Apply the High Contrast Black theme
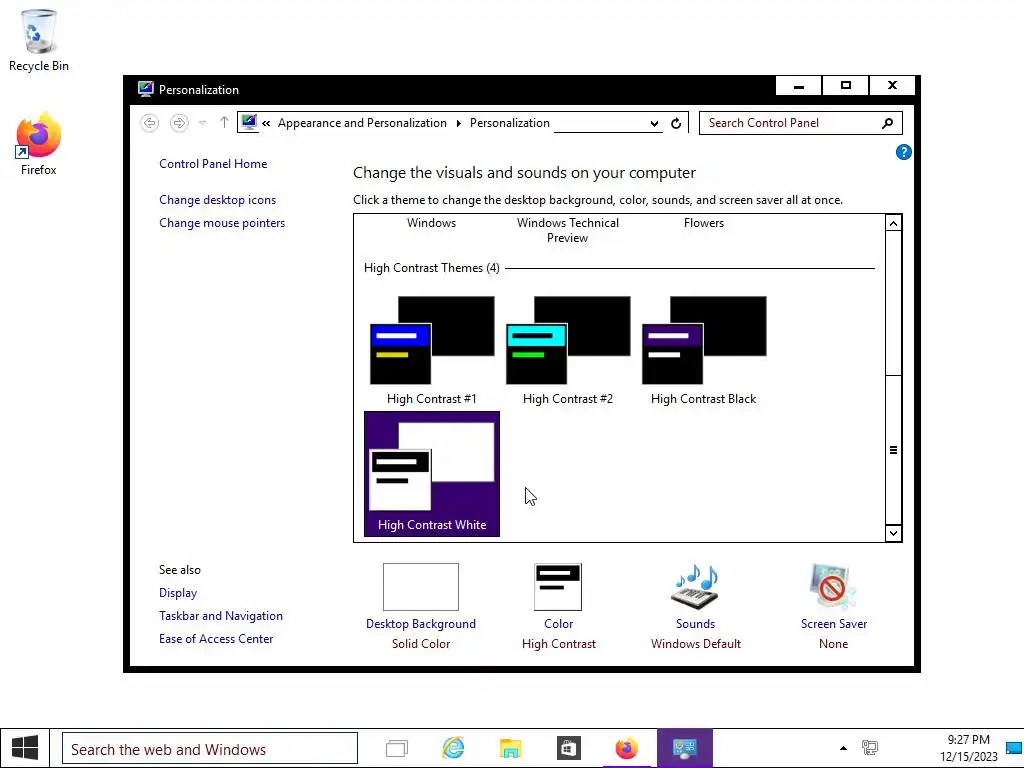Screen dimensions: 1024x768 tap(703, 350)
